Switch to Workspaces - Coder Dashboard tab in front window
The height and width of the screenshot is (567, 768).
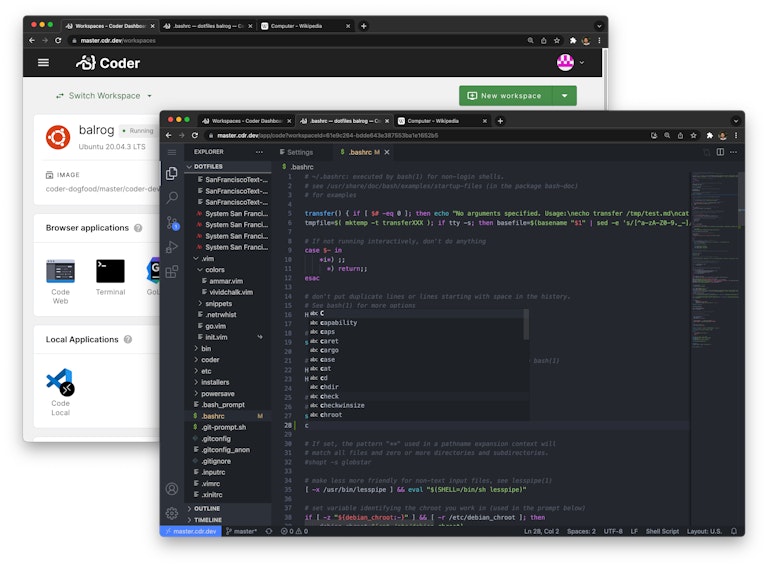point(246,121)
